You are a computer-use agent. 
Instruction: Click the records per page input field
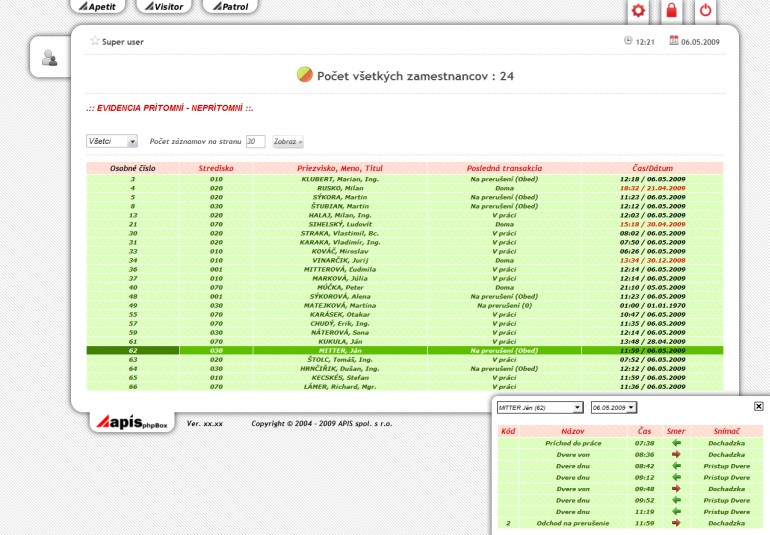(255, 142)
